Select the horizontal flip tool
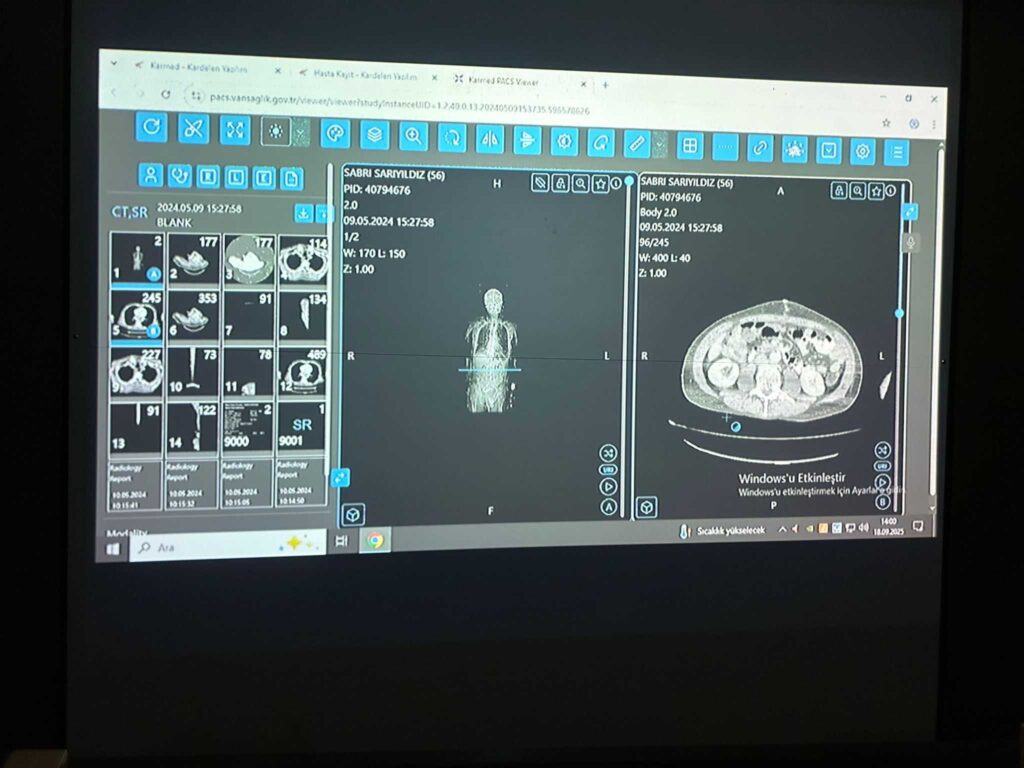Screen dimensions: 1024x768 [x=489, y=139]
